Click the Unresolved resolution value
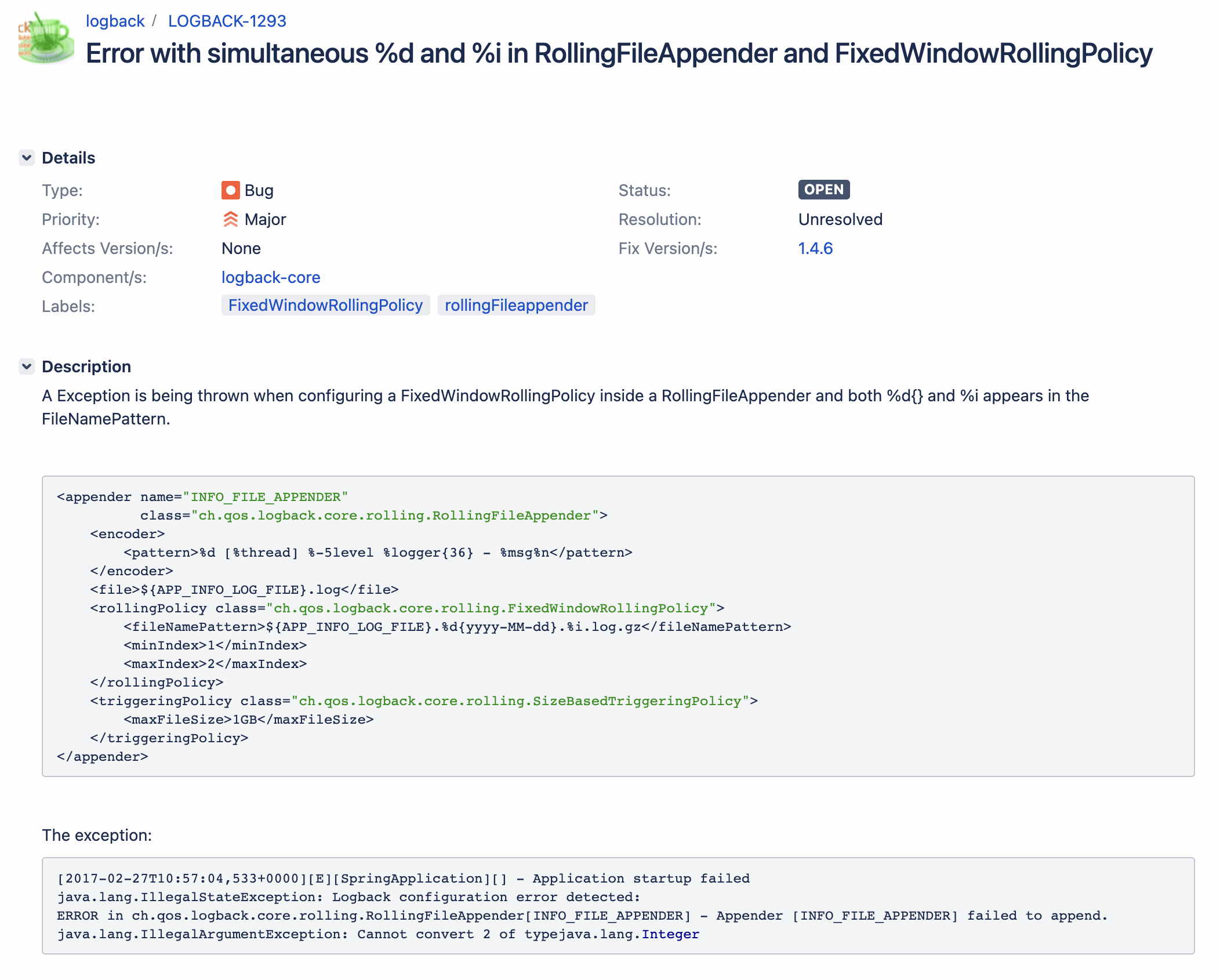The height and width of the screenshot is (980, 1220). [x=840, y=219]
